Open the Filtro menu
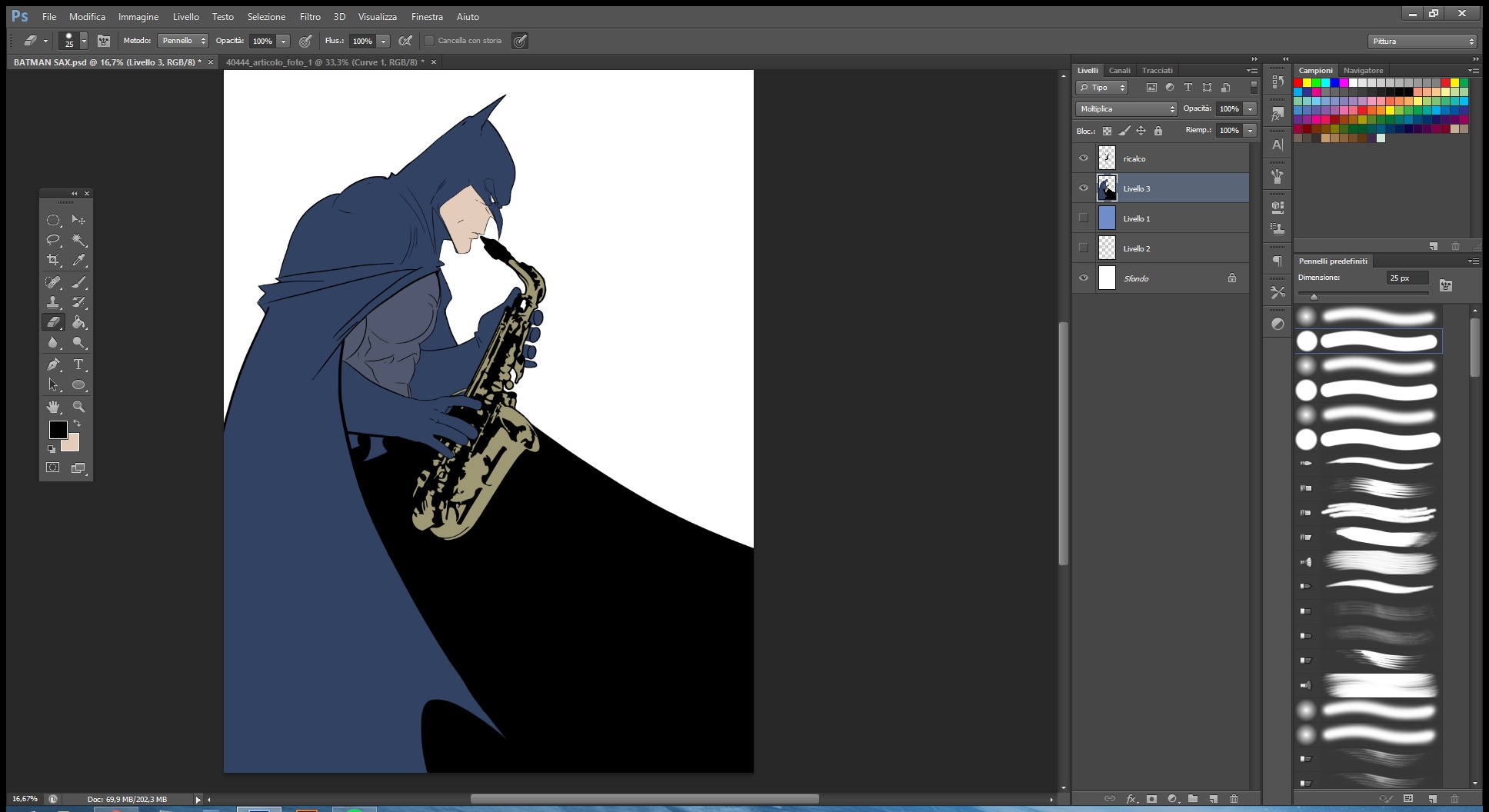This screenshot has width=1489, height=812. pyautogui.click(x=310, y=16)
